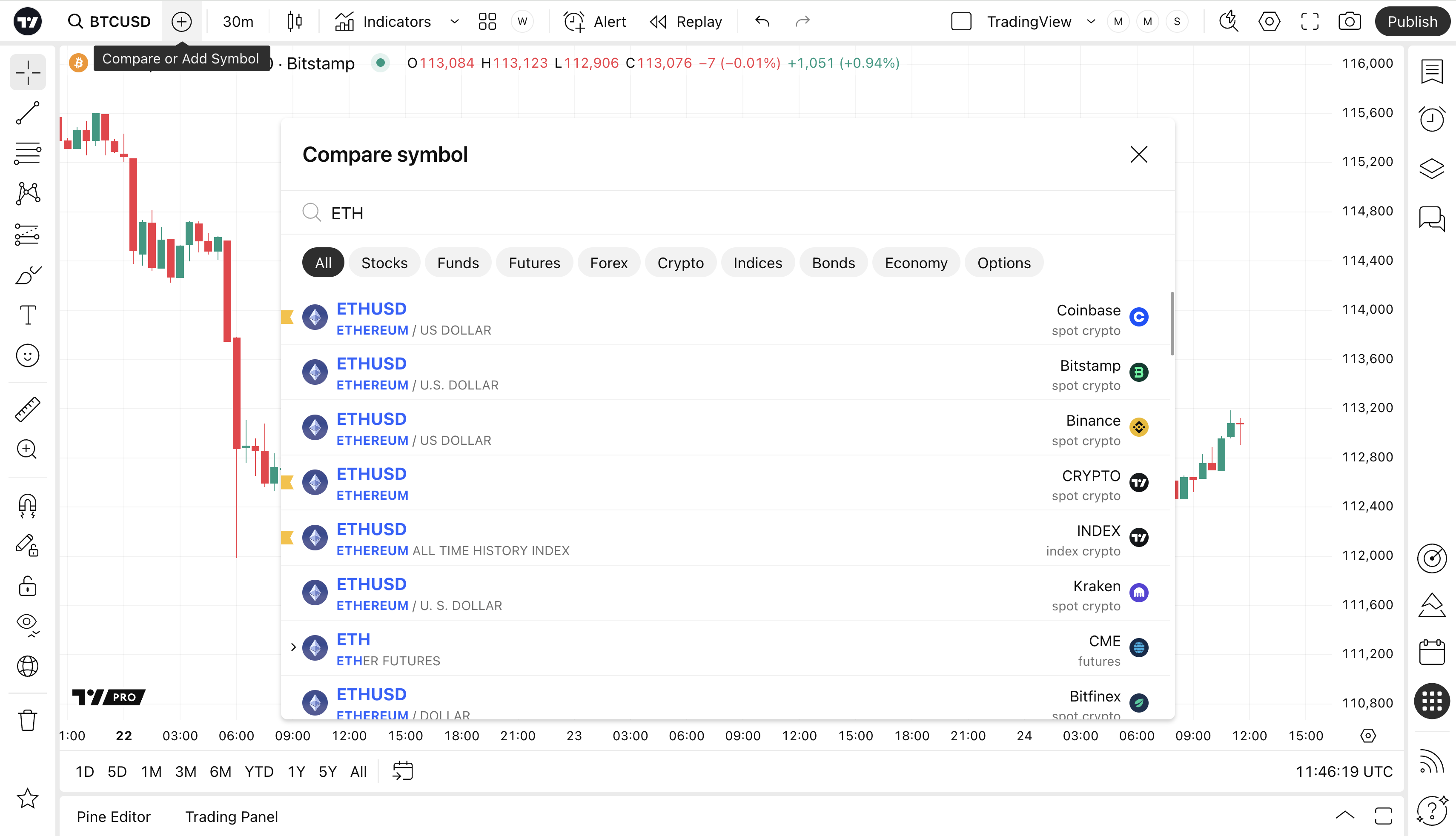Click the Magnet mode icon

(x=28, y=506)
